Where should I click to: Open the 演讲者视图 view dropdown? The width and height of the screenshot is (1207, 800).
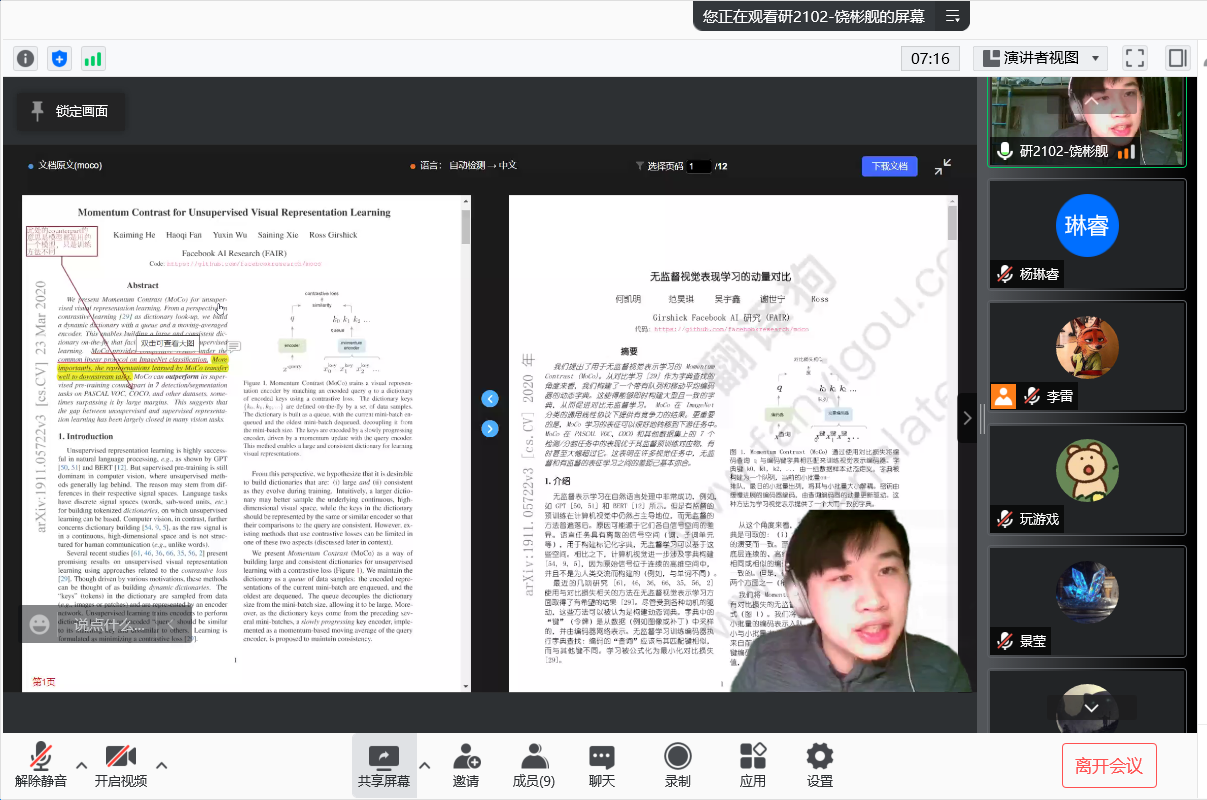(1040, 58)
